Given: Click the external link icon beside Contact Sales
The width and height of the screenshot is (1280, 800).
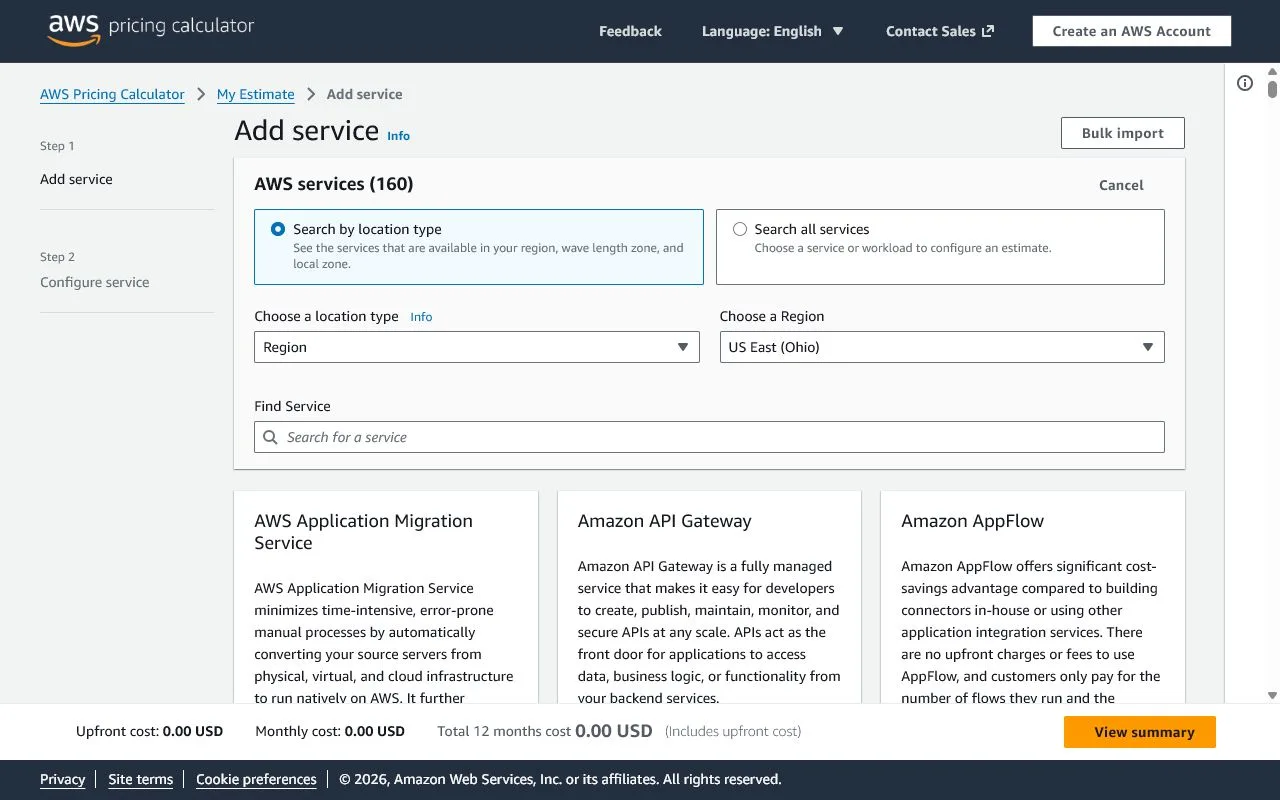Looking at the screenshot, I should 988,31.
